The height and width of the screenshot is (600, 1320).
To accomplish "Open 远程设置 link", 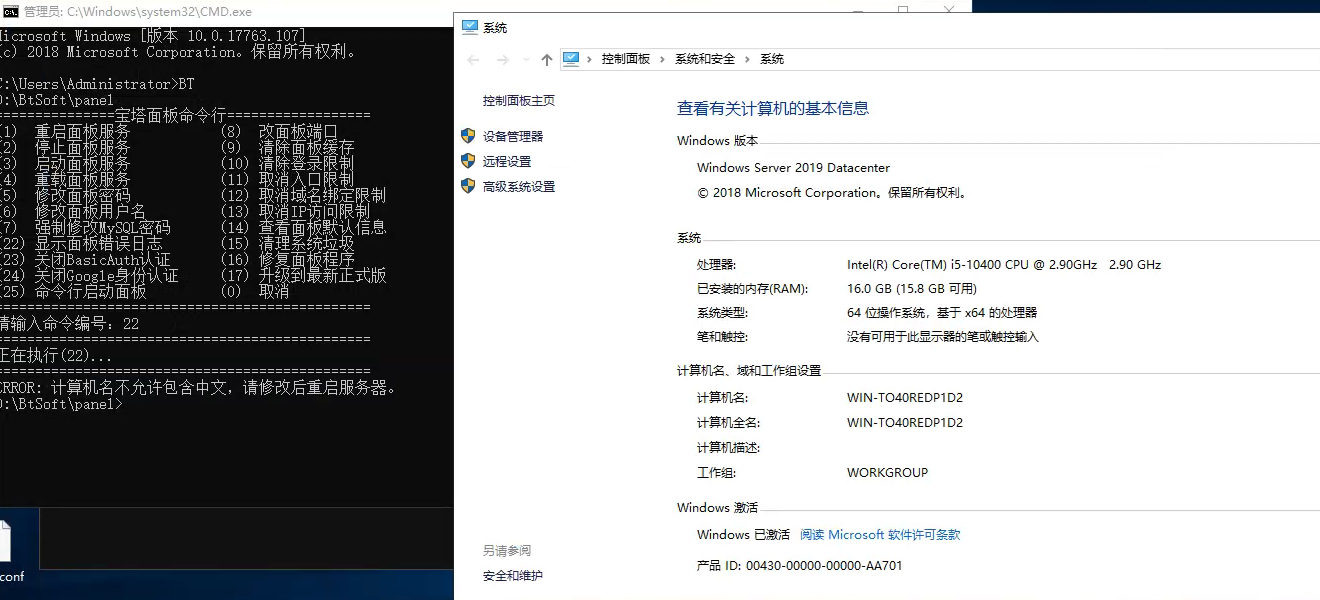I will [507, 162].
